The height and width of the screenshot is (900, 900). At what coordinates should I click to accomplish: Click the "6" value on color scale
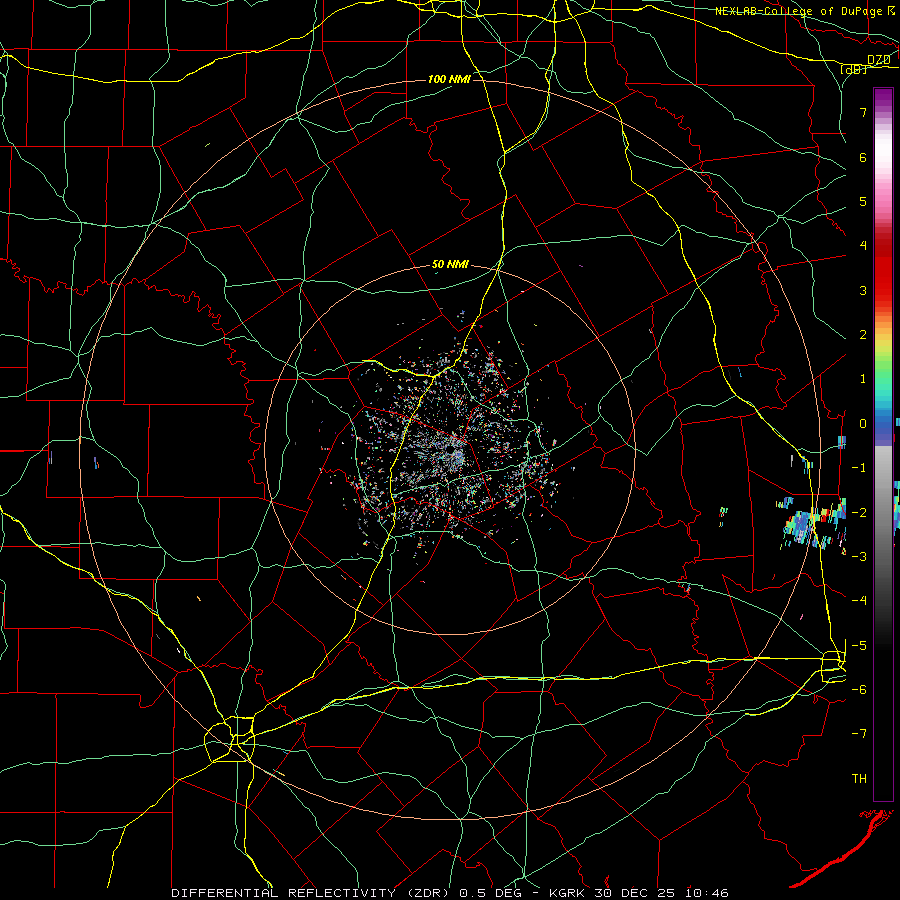tap(863, 157)
